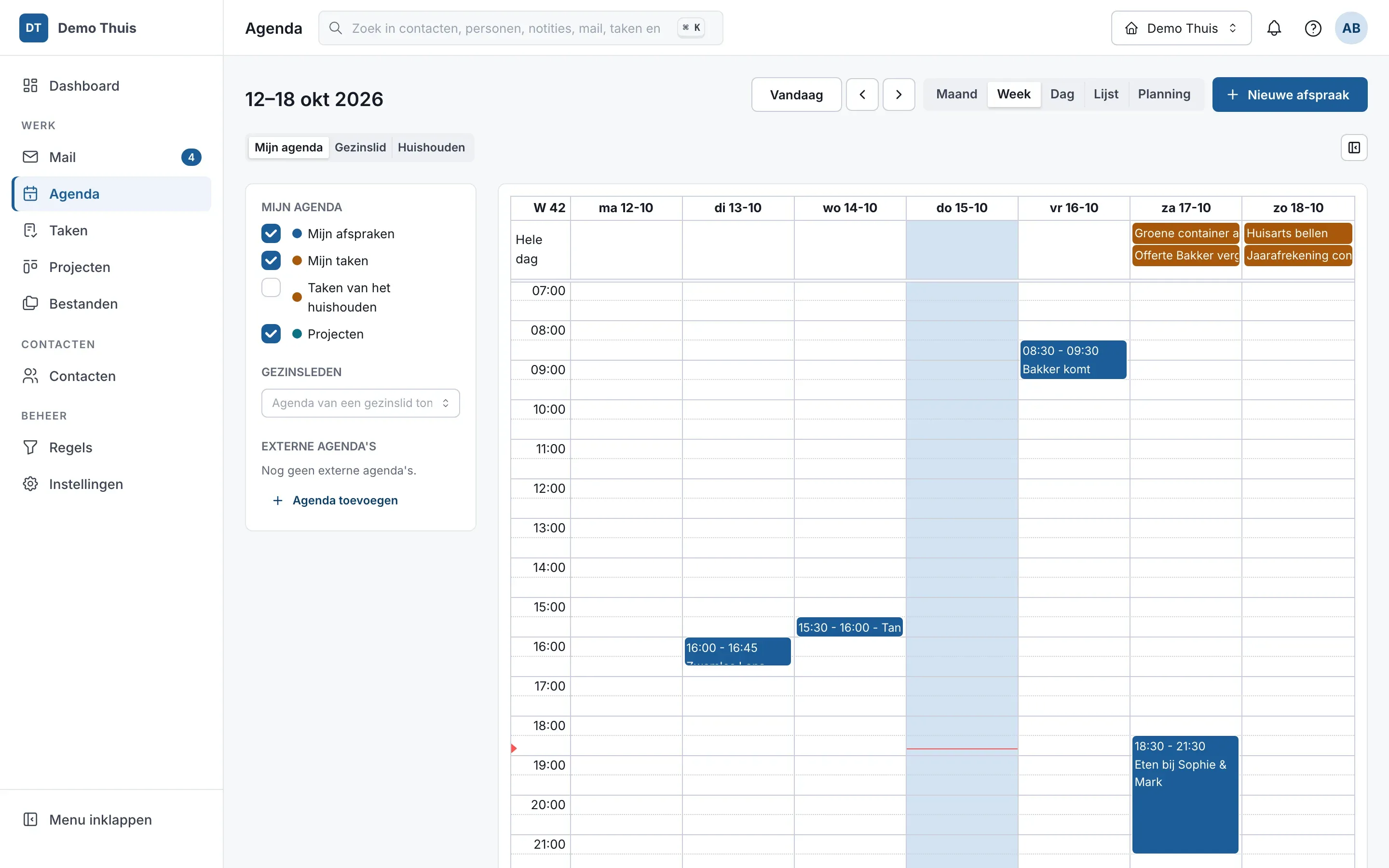
Task: Select the Gezinslid tab
Action: (360, 148)
